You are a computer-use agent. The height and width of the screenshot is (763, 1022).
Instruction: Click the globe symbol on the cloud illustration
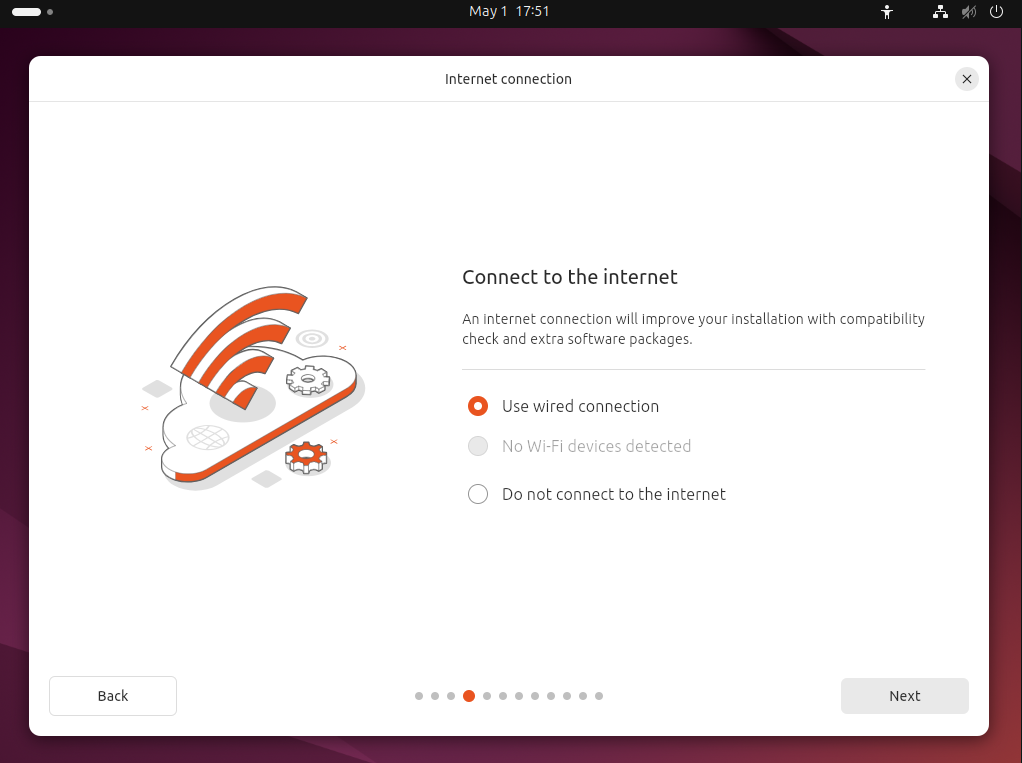[x=208, y=438]
